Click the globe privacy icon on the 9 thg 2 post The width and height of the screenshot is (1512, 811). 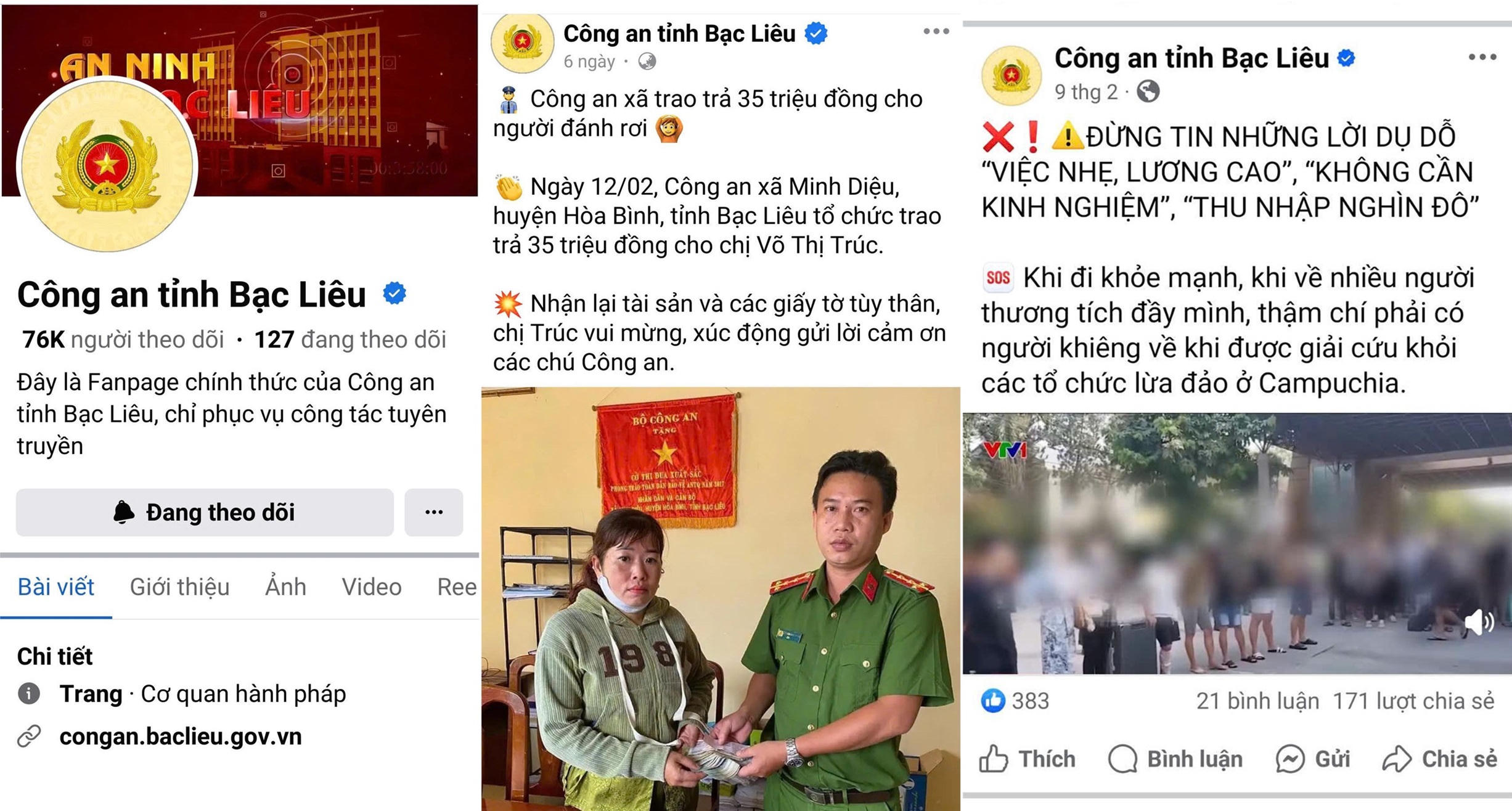[x=1148, y=92]
